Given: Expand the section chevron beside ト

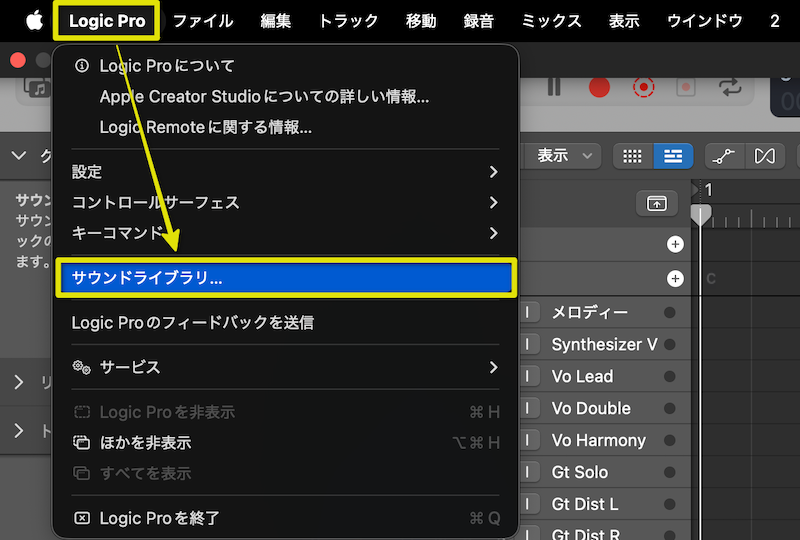Looking at the screenshot, I should tap(19, 430).
